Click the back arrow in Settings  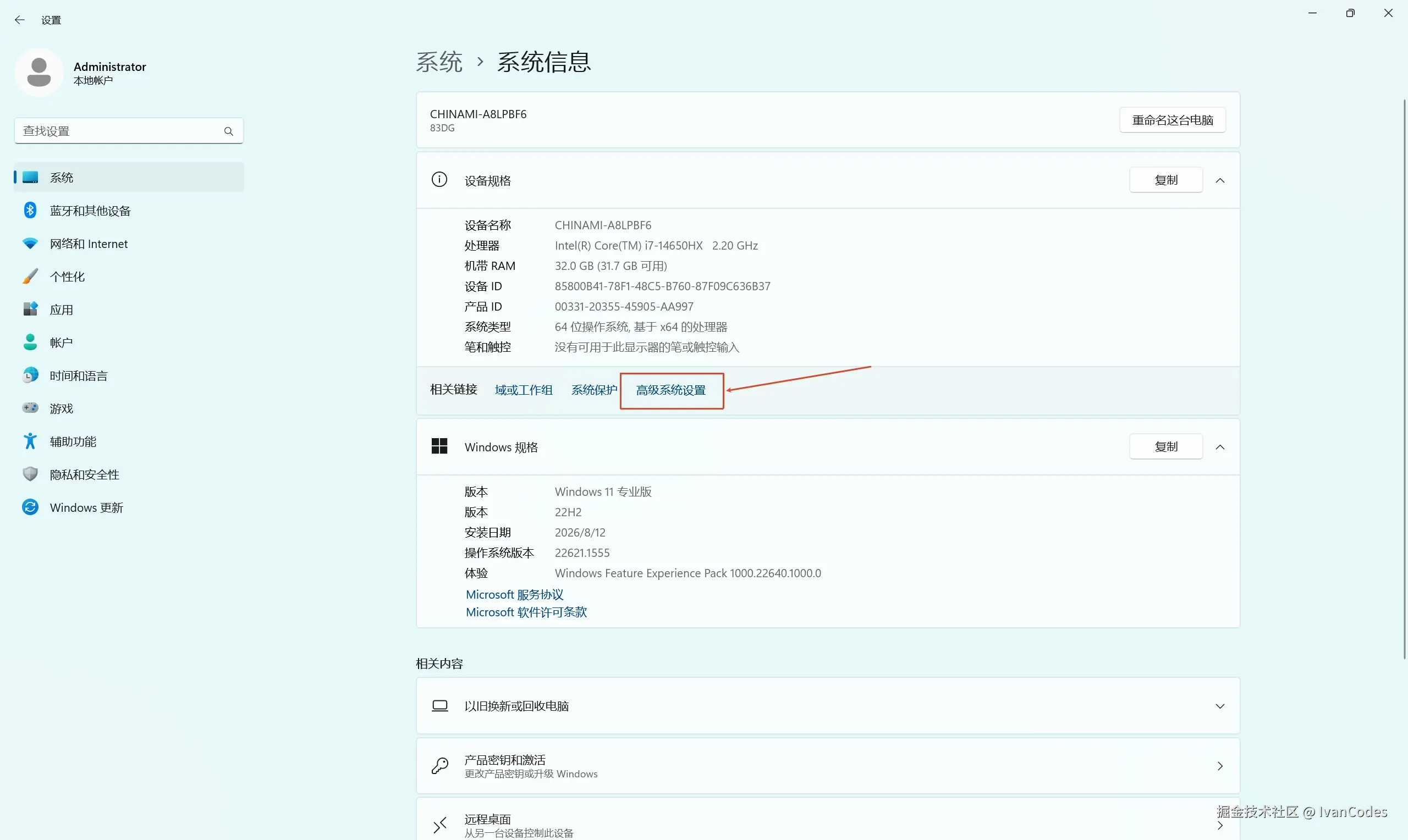(x=20, y=20)
